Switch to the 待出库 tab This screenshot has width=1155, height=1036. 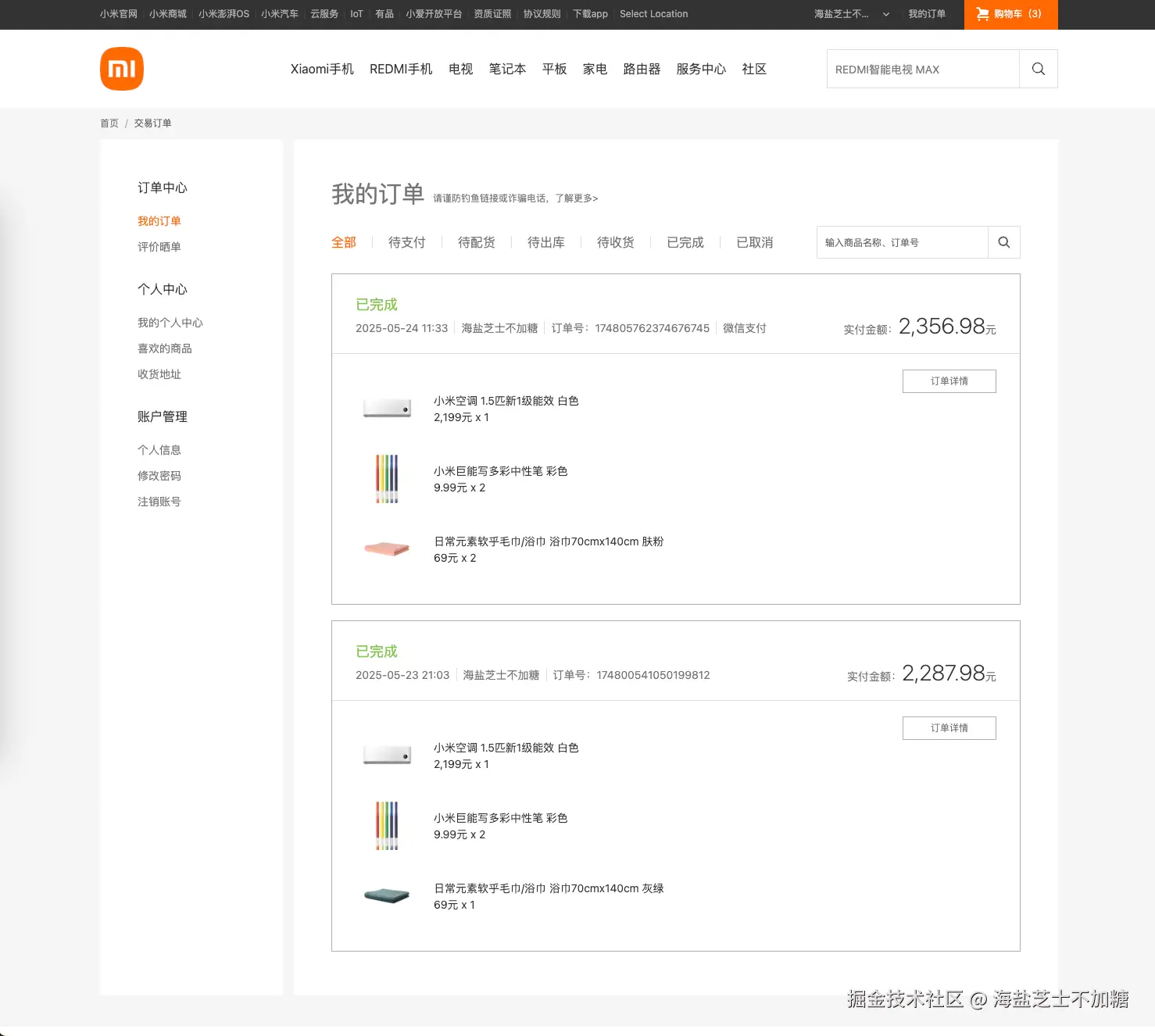click(546, 242)
